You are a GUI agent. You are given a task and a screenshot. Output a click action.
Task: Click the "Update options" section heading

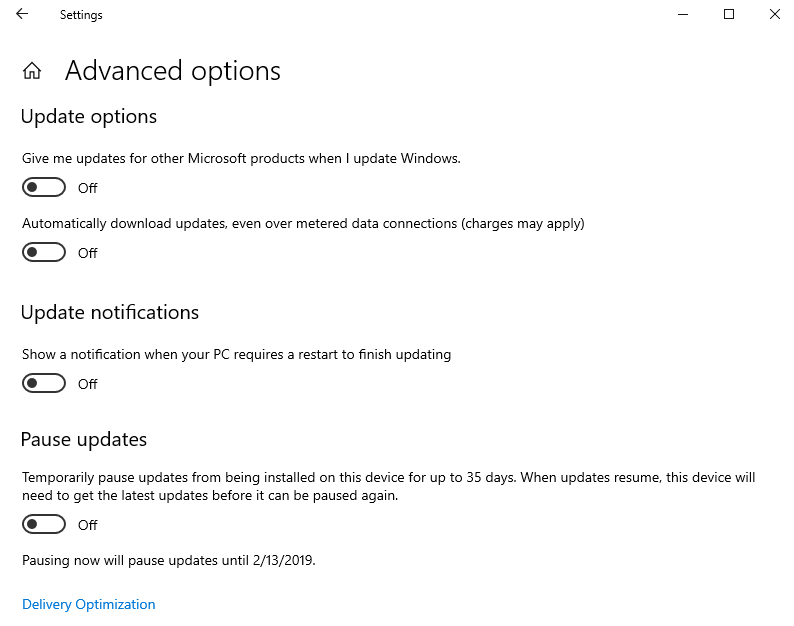pyautogui.click(x=89, y=117)
